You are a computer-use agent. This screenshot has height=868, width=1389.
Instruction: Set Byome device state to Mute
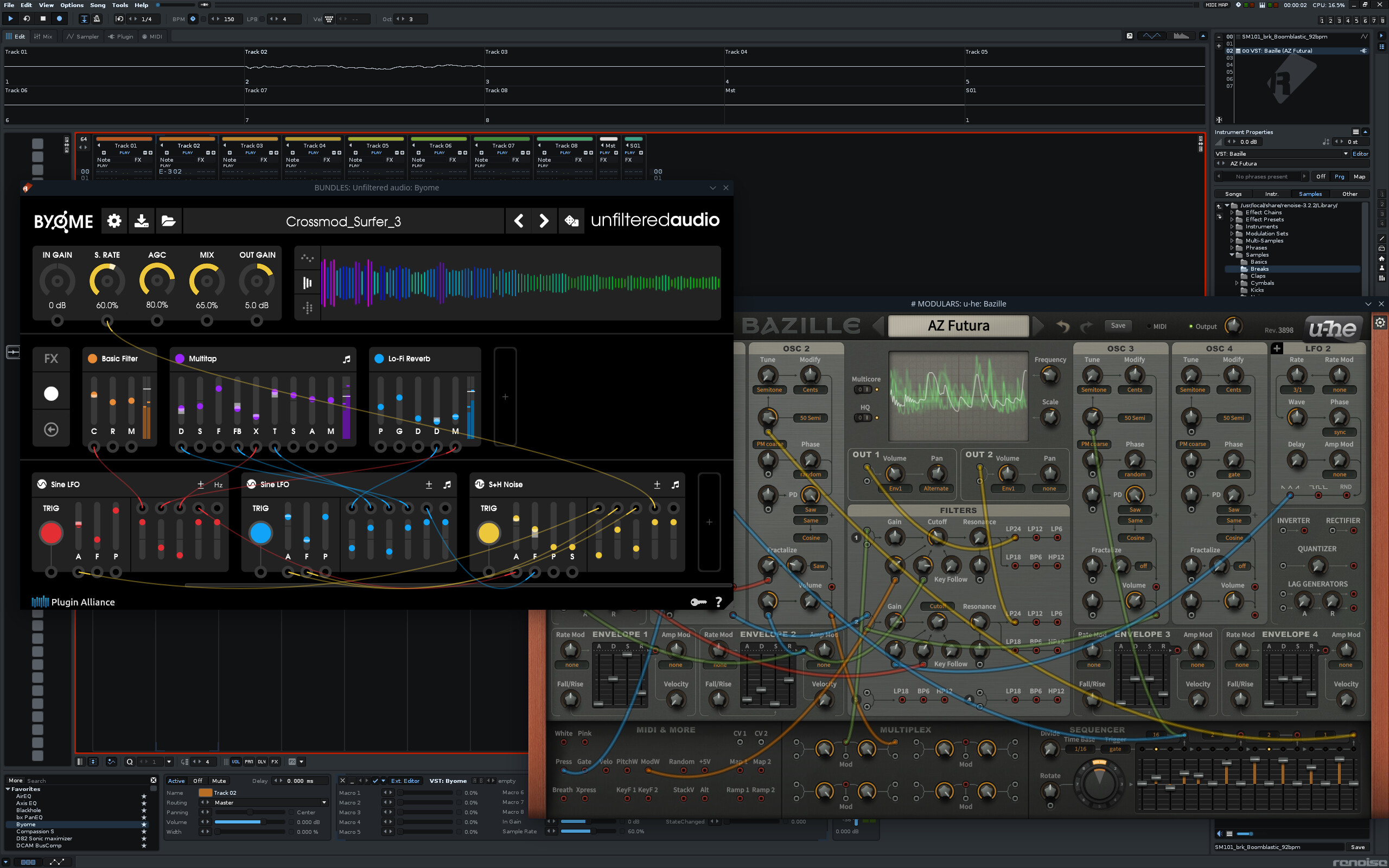coord(219,781)
